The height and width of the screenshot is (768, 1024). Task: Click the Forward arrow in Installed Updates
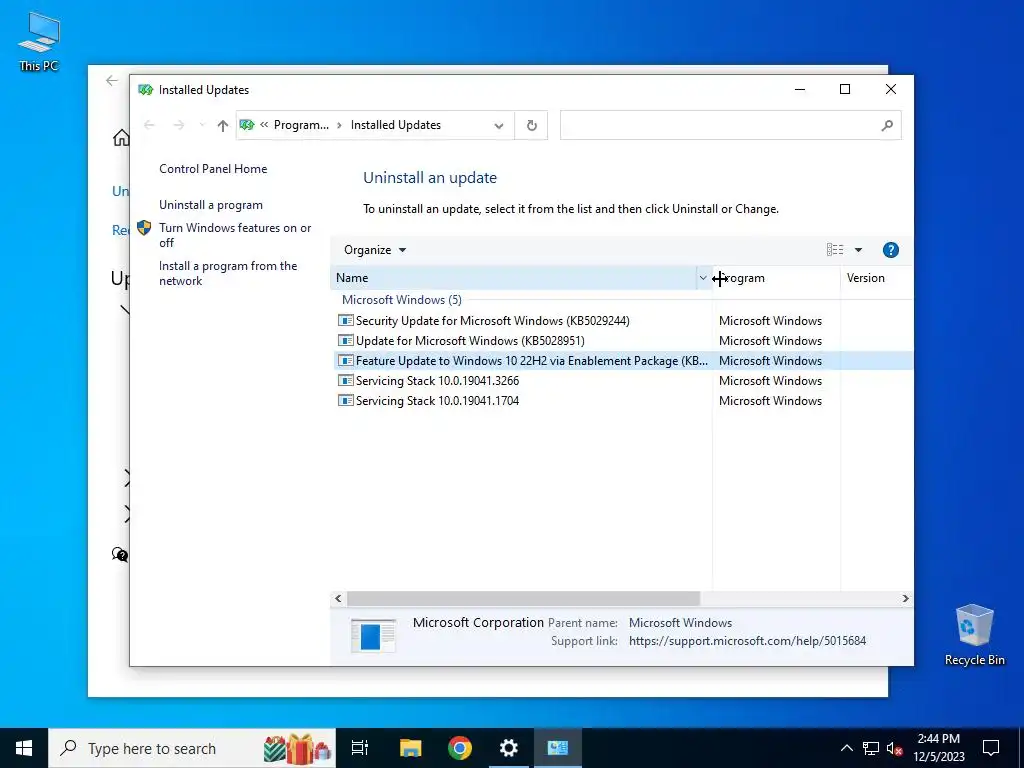[178, 125]
